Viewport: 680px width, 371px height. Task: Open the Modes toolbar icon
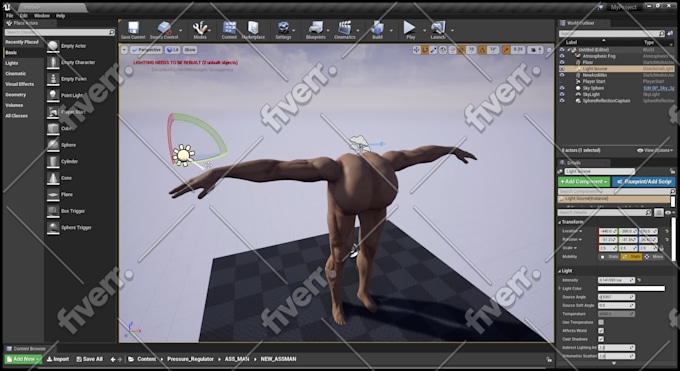coord(200,28)
